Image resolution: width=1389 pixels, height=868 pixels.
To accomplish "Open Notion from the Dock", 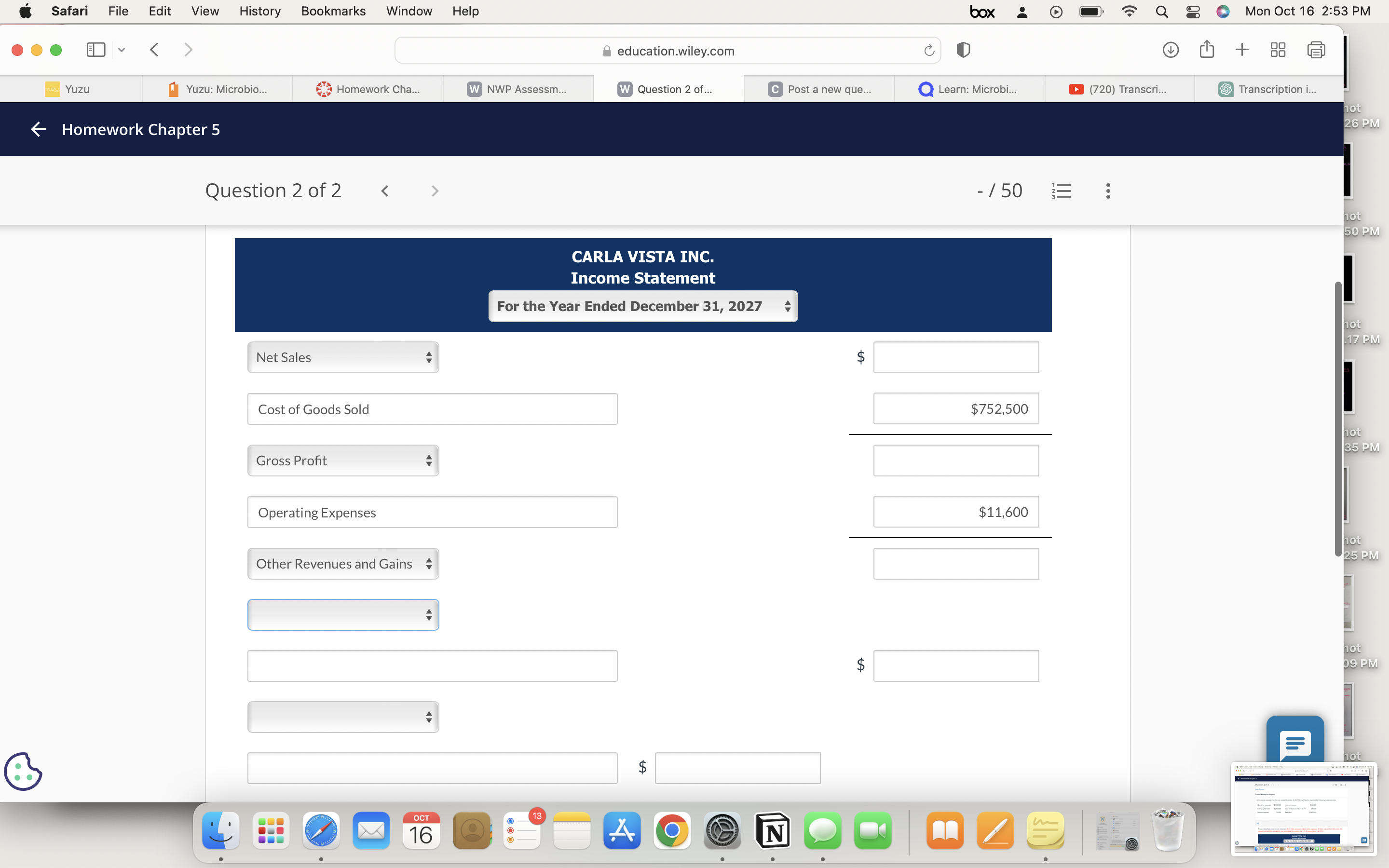I will pos(772,831).
